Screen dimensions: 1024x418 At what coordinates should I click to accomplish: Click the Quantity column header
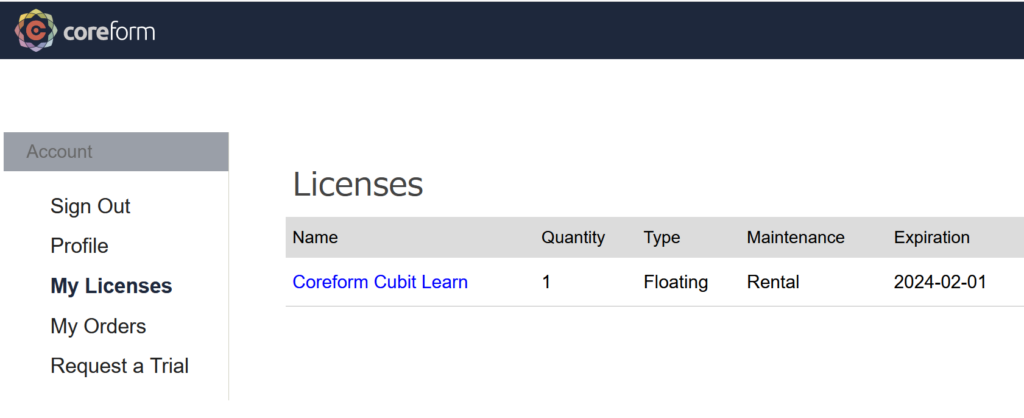click(573, 238)
